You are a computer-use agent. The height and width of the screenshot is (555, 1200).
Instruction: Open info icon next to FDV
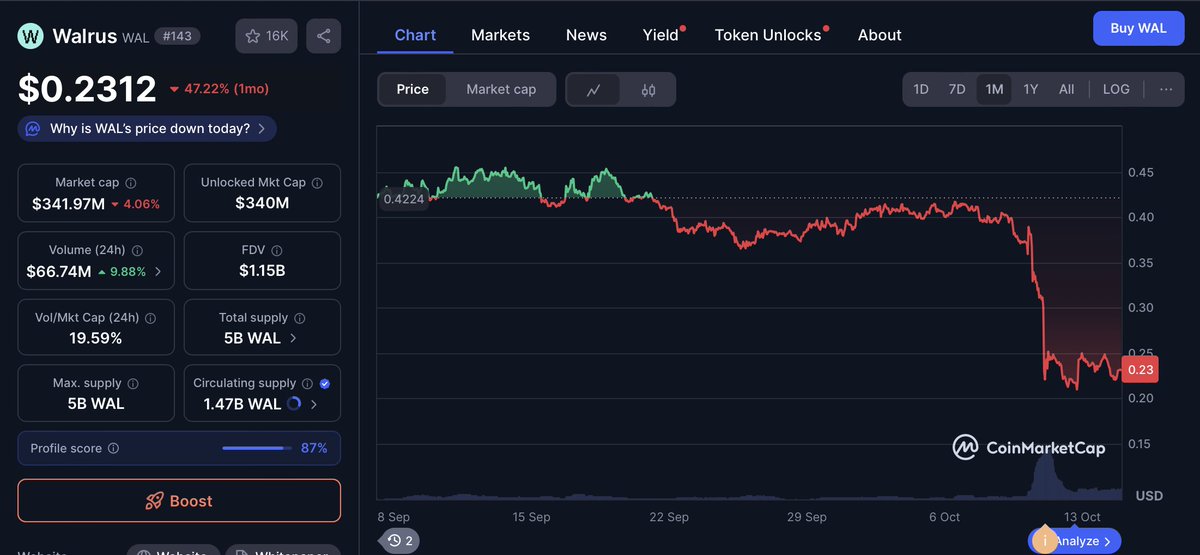tap(277, 251)
